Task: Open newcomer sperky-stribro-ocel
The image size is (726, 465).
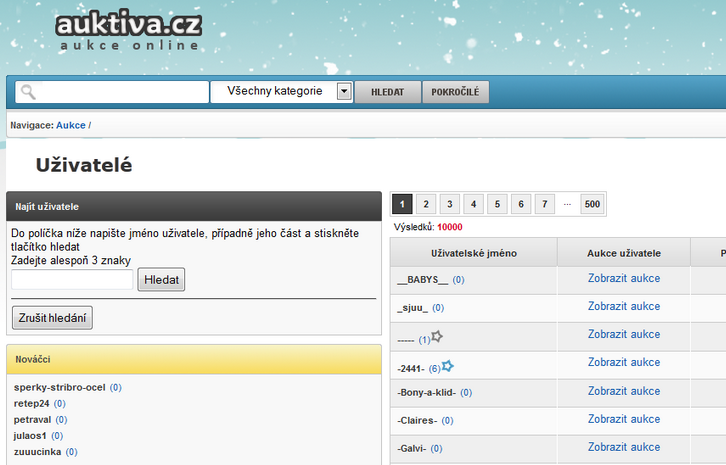Action: (60, 387)
